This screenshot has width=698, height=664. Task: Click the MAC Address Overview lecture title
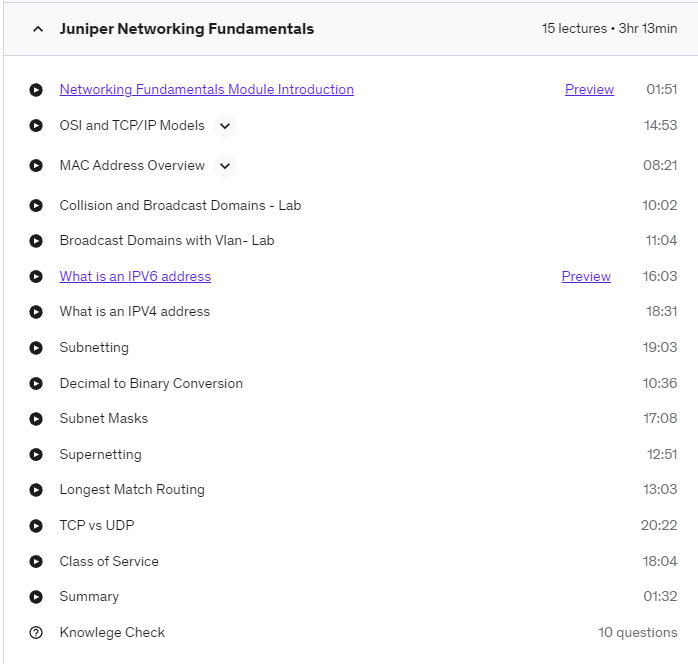[x=132, y=166]
